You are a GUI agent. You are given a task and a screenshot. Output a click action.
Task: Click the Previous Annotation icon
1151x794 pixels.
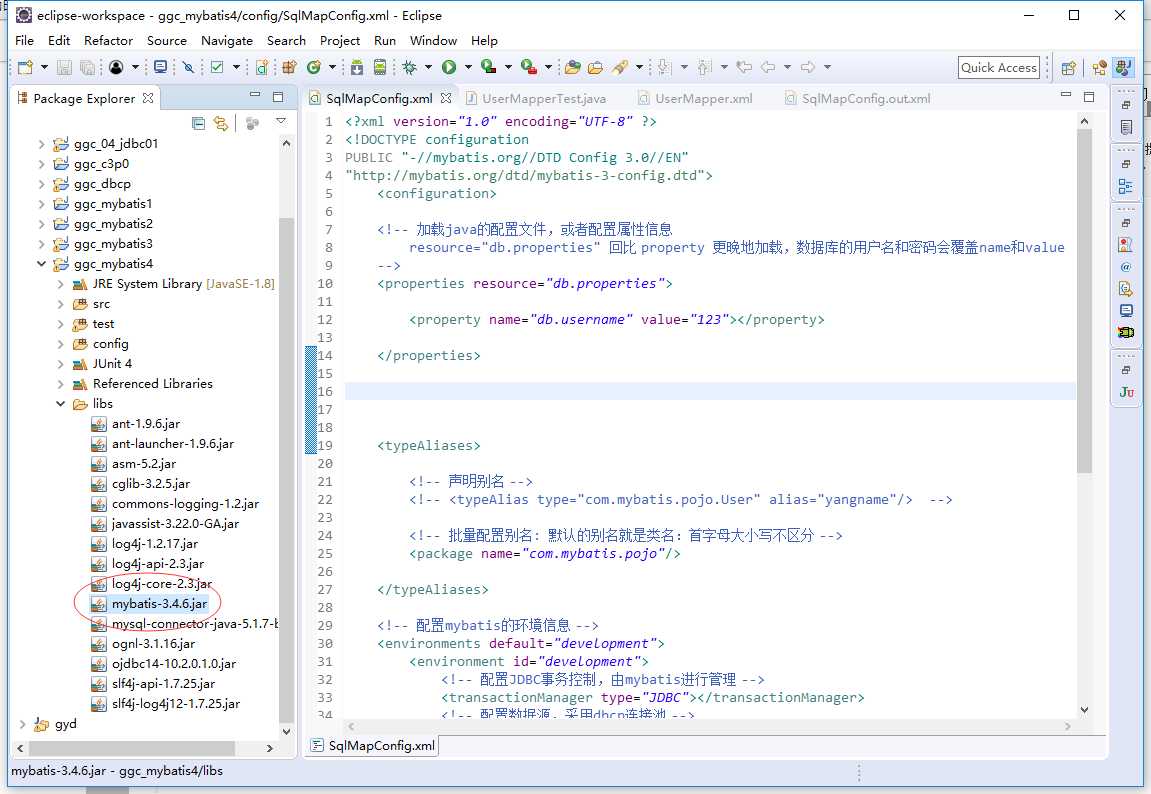tap(704, 68)
